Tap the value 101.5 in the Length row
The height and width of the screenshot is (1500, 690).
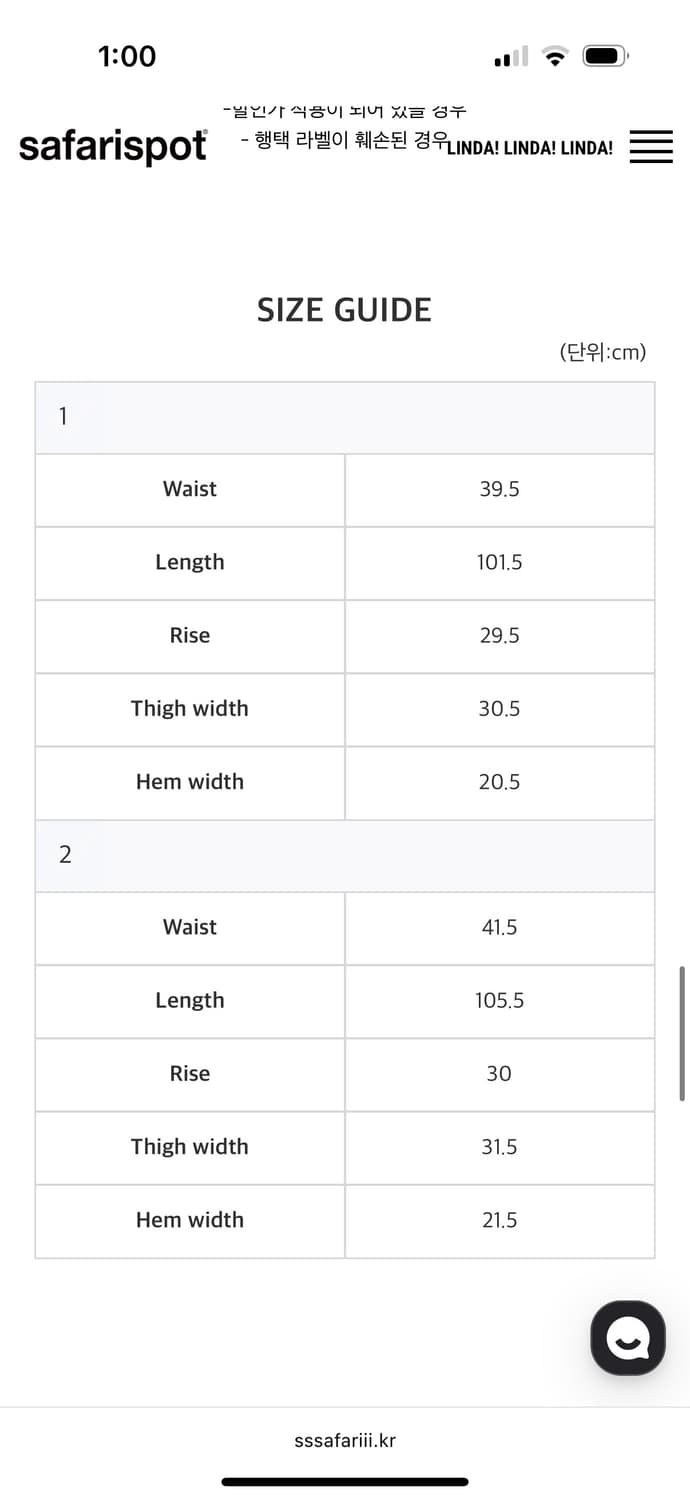[x=499, y=562]
